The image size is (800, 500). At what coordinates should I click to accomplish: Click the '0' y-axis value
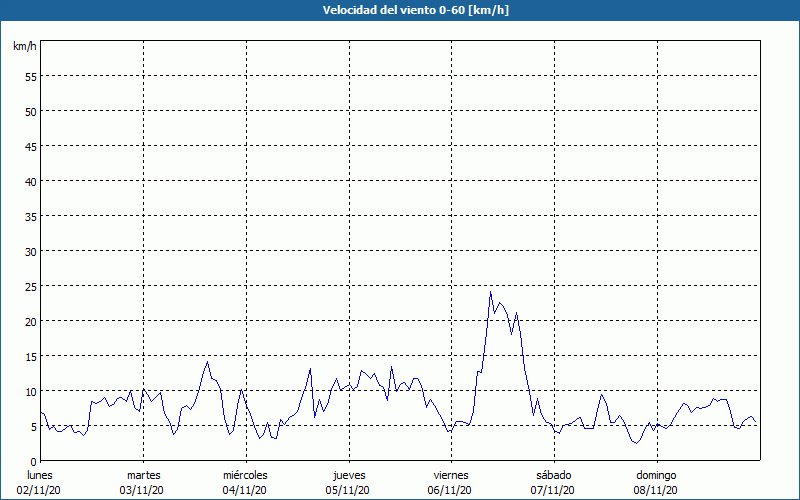click(34, 462)
